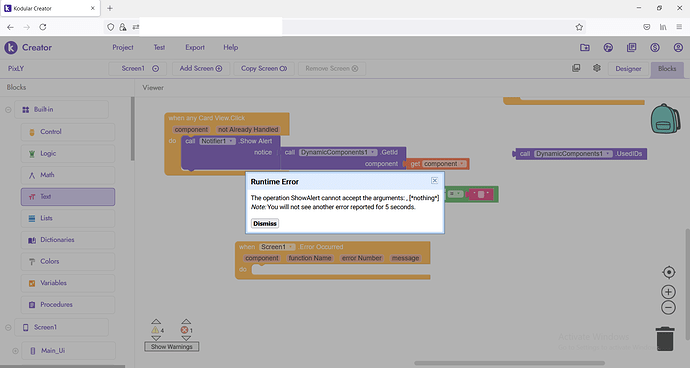Screen dimensions: 690x368
Task: Click the Show Warnings button
Action: pyautogui.click(x=172, y=347)
